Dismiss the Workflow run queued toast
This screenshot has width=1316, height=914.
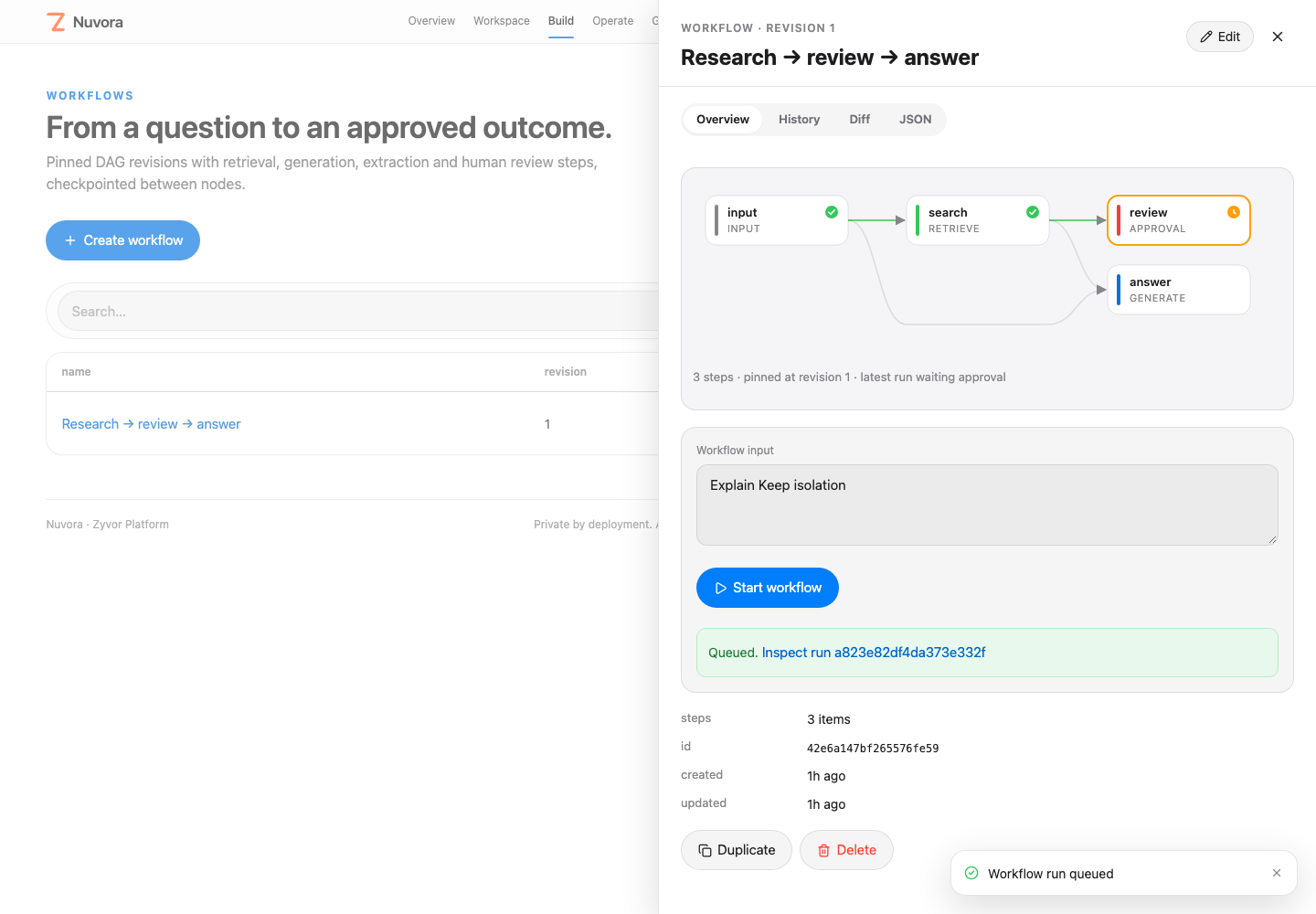point(1277,873)
